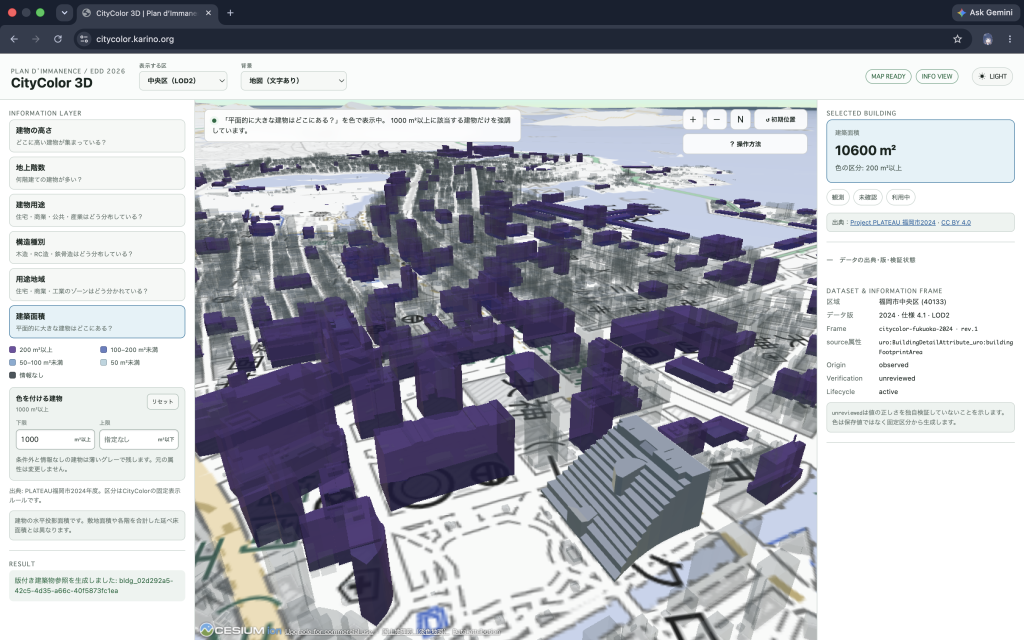Click the 50 m²未満 legend swatch
The width and height of the screenshot is (1024, 640).
click(x=103, y=362)
